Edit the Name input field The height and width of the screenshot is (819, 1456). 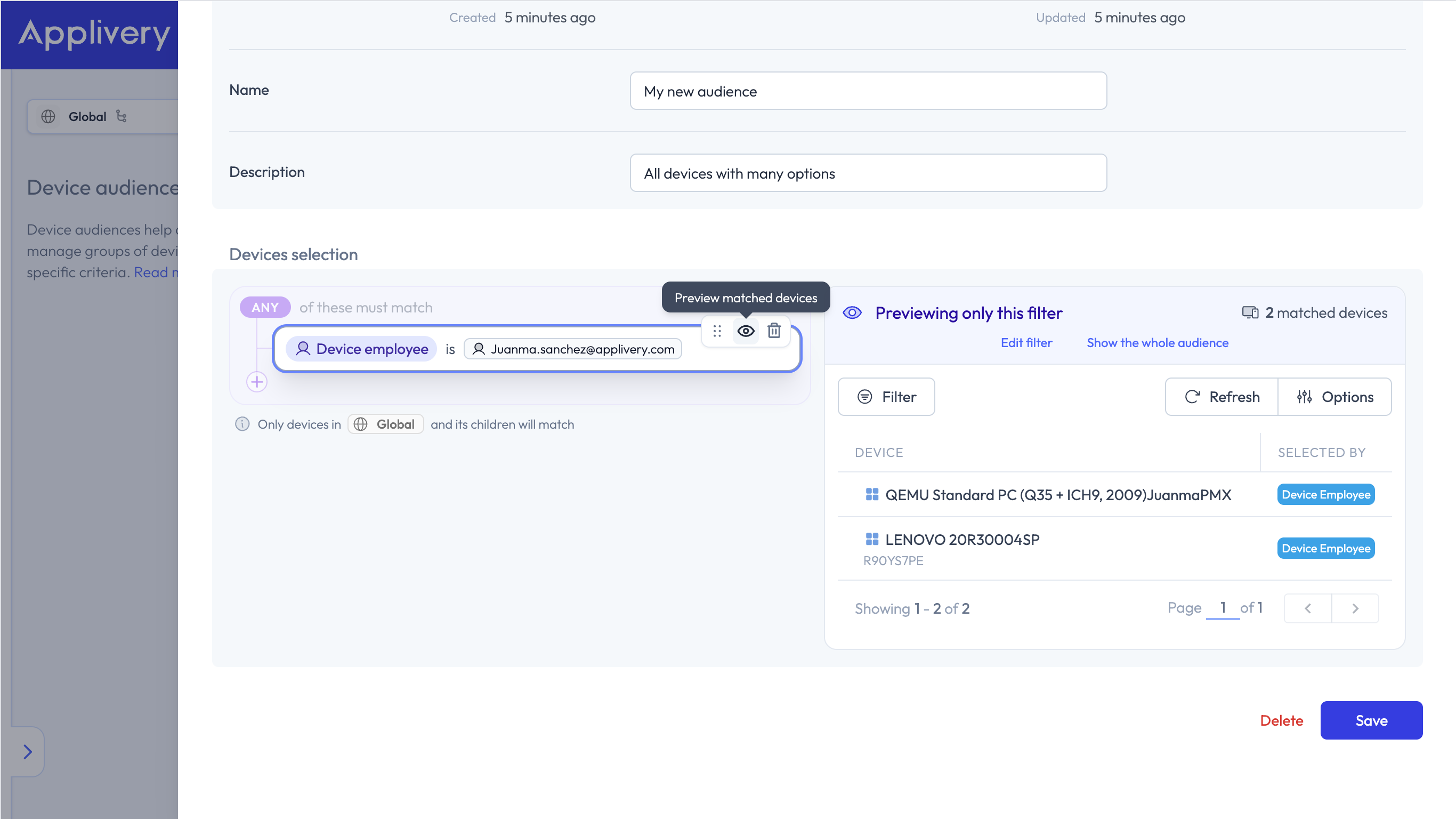point(868,91)
